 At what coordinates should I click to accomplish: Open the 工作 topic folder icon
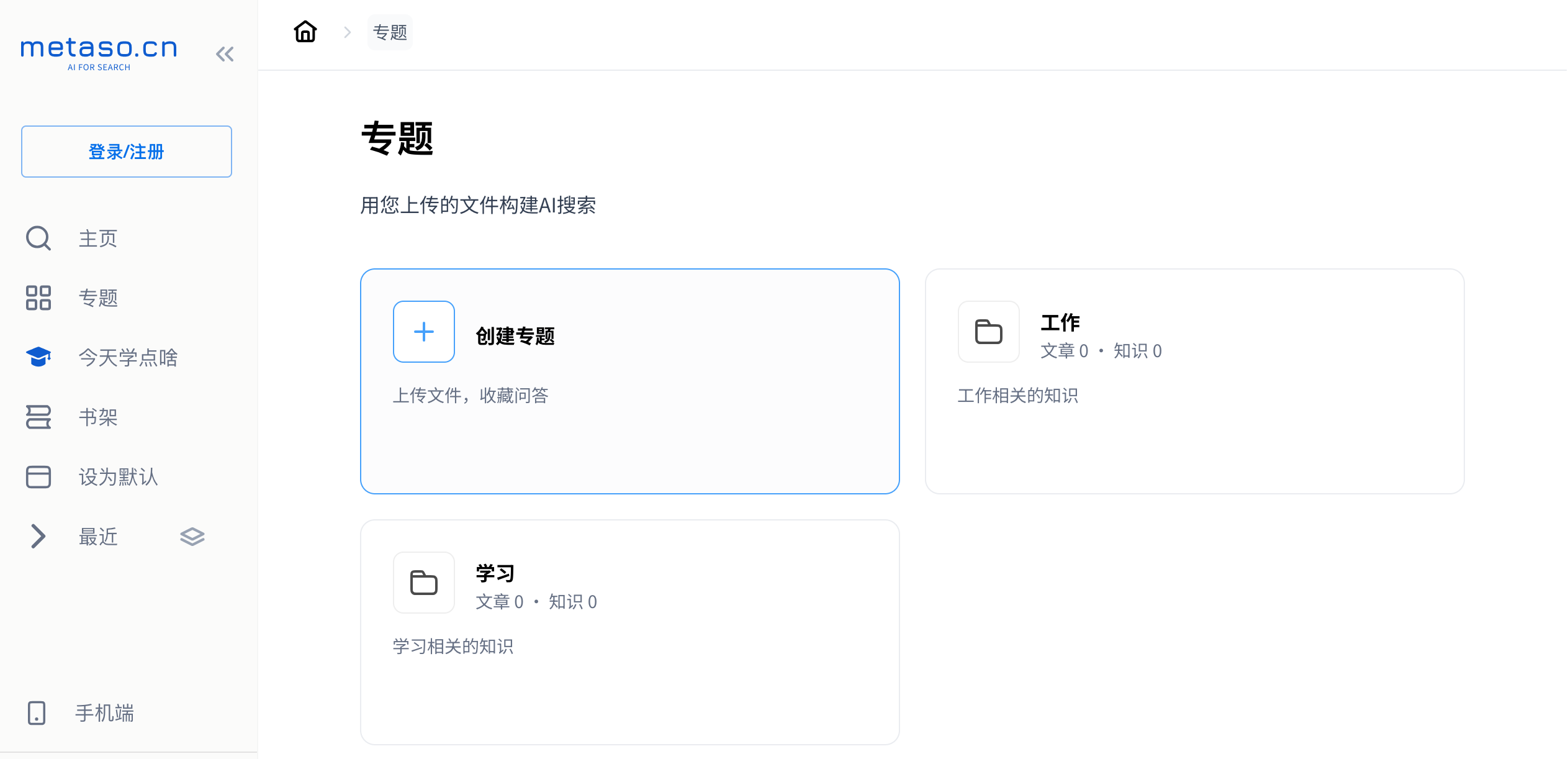click(x=989, y=332)
